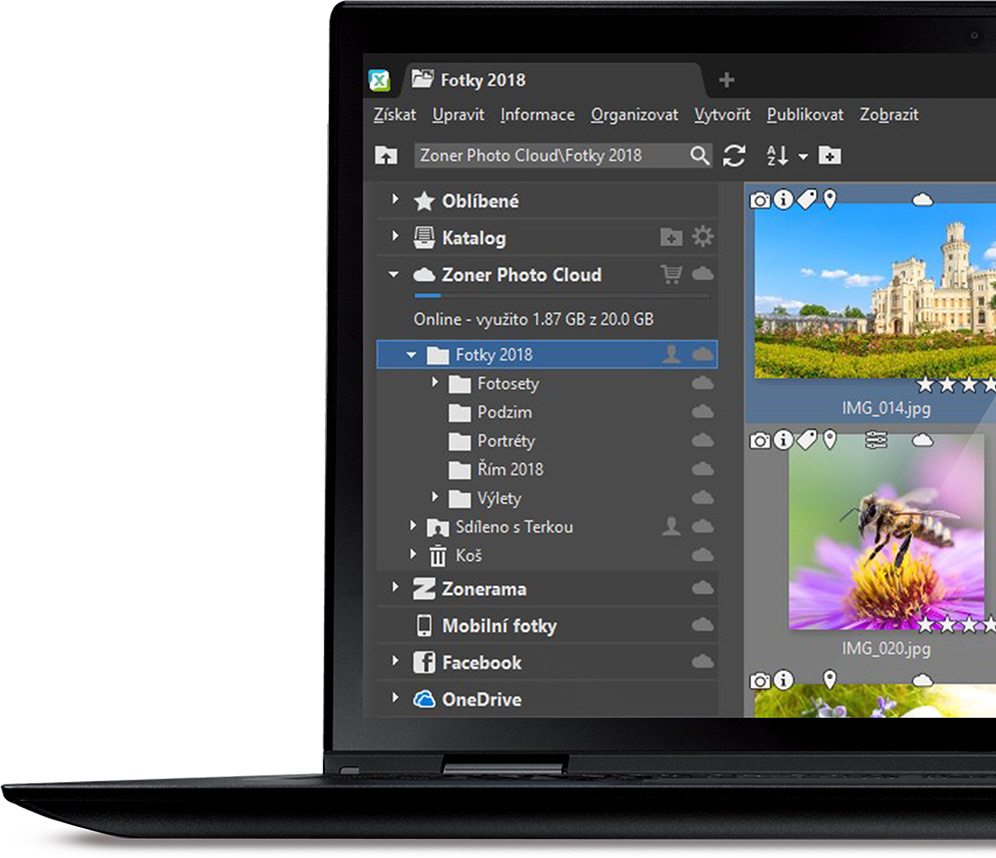Viewport: 996px width, 858px height.
Task: Open the Publikovat menu
Action: (805, 115)
